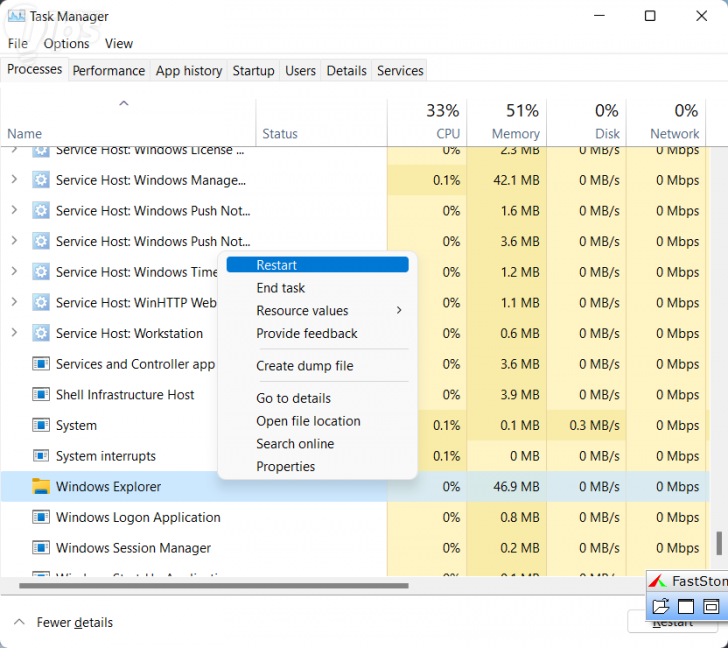Choose Restart in the context menu

pyautogui.click(x=318, y=265)
